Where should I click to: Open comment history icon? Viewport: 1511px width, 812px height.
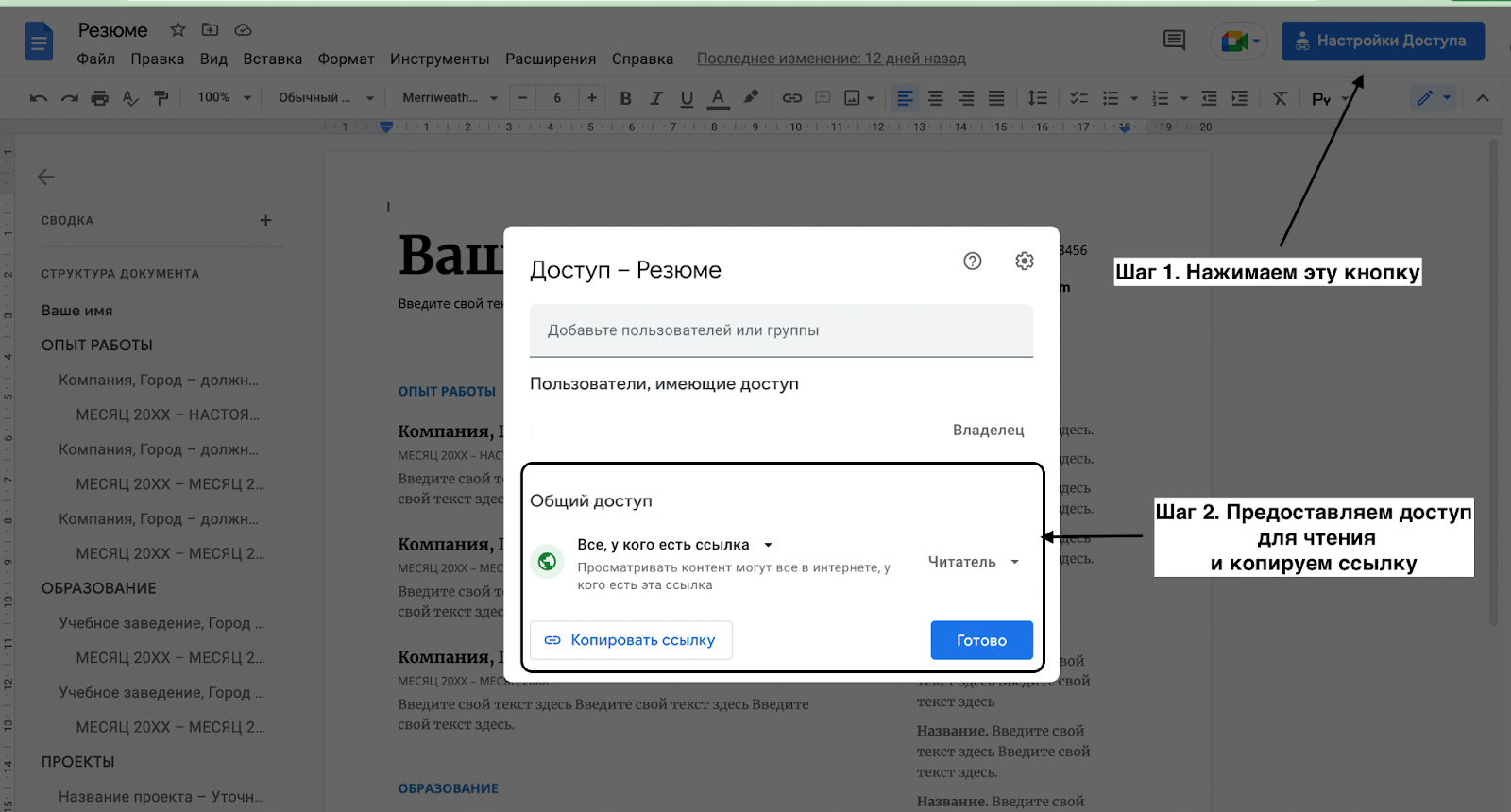click(x=1174, y=41)
